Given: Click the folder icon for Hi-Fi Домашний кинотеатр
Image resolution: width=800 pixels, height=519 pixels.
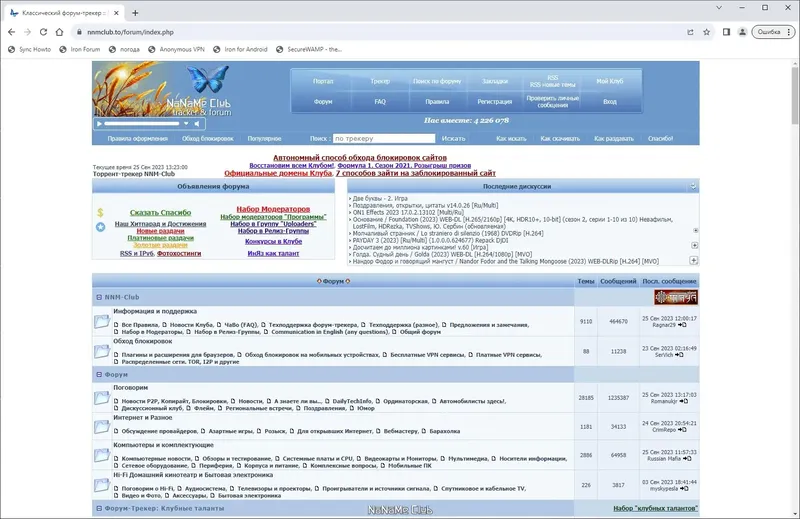Looking at the screenshot, I should pos(102,485).
